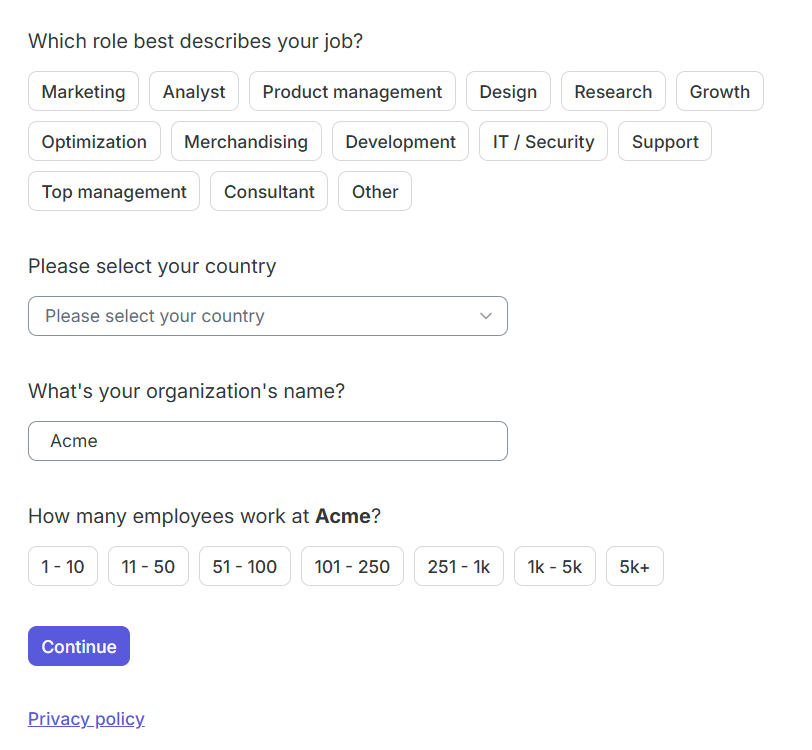Pick the Product management role
812x750 pixels.
[352, 91]
